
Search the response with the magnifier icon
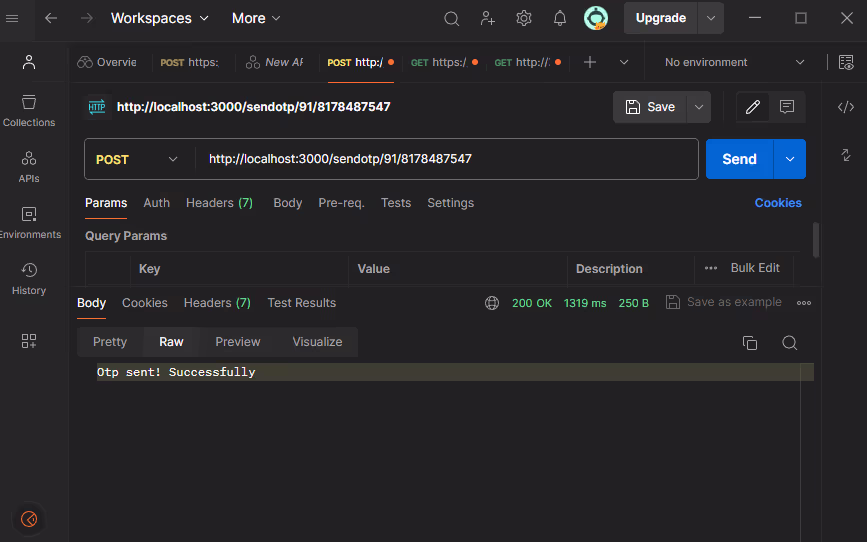790,343
